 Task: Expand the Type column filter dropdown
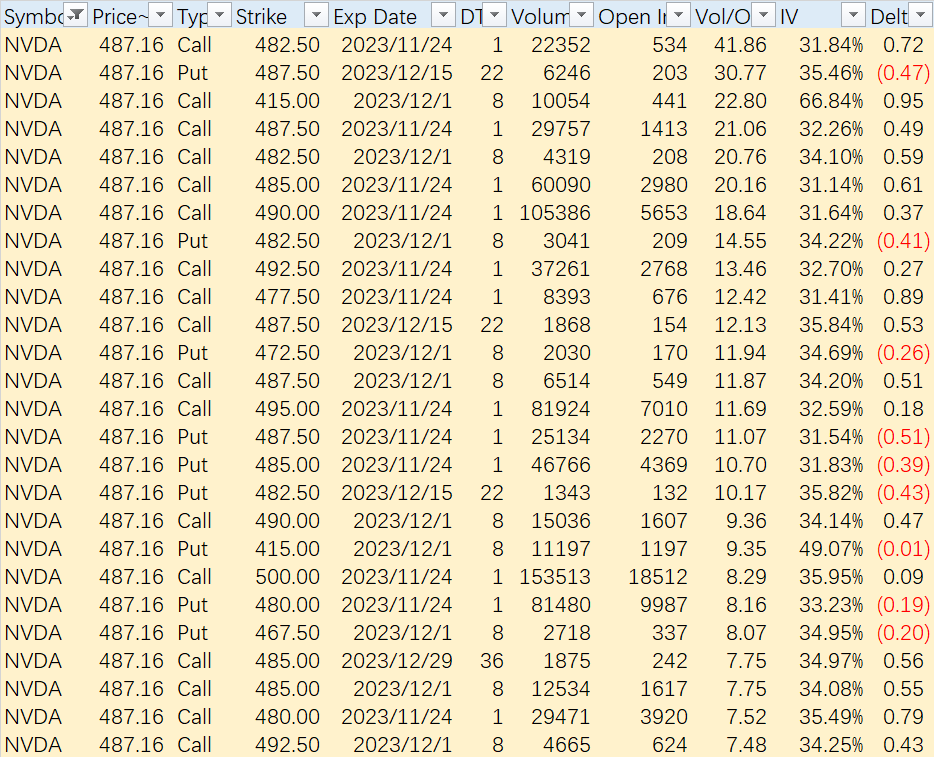(x=219, y=15)
